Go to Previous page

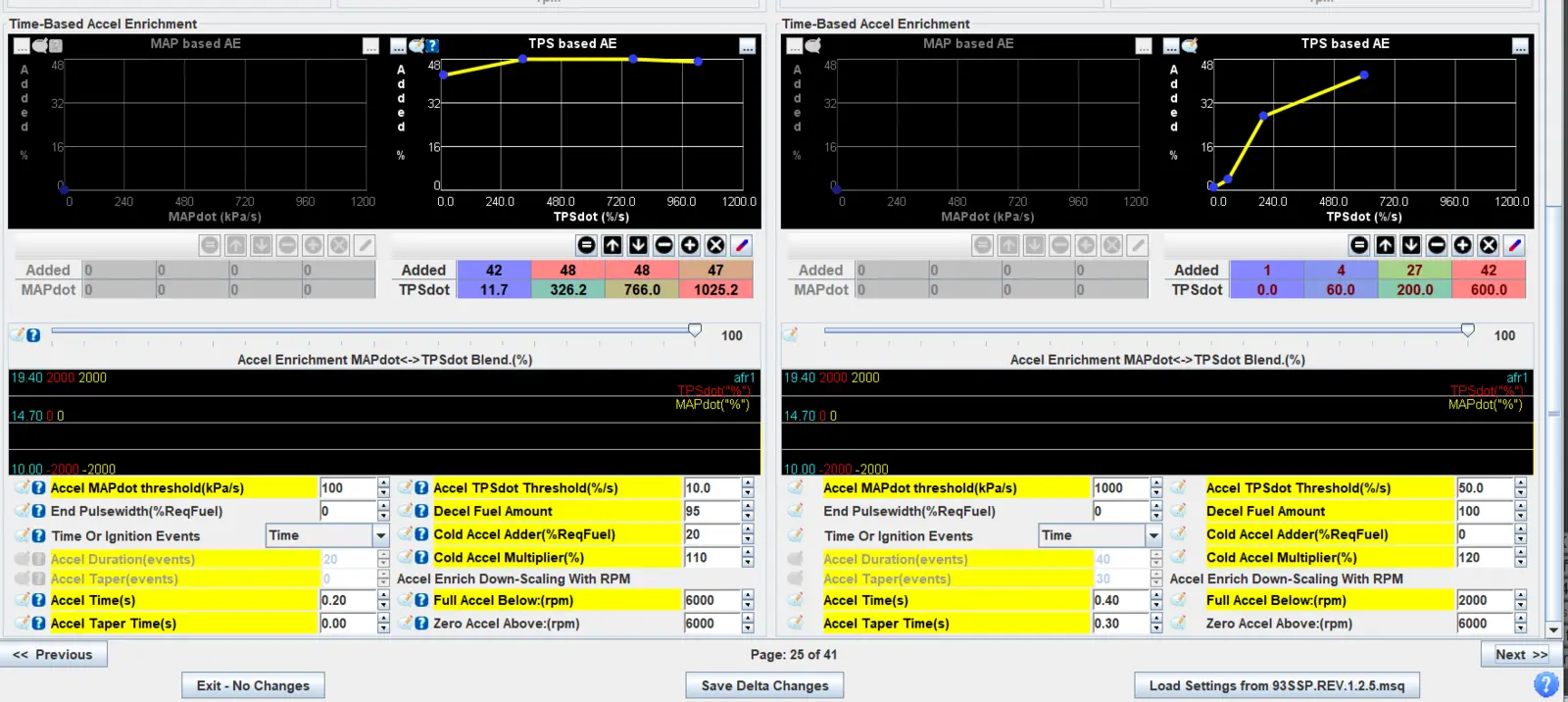(x=54, y=654)
